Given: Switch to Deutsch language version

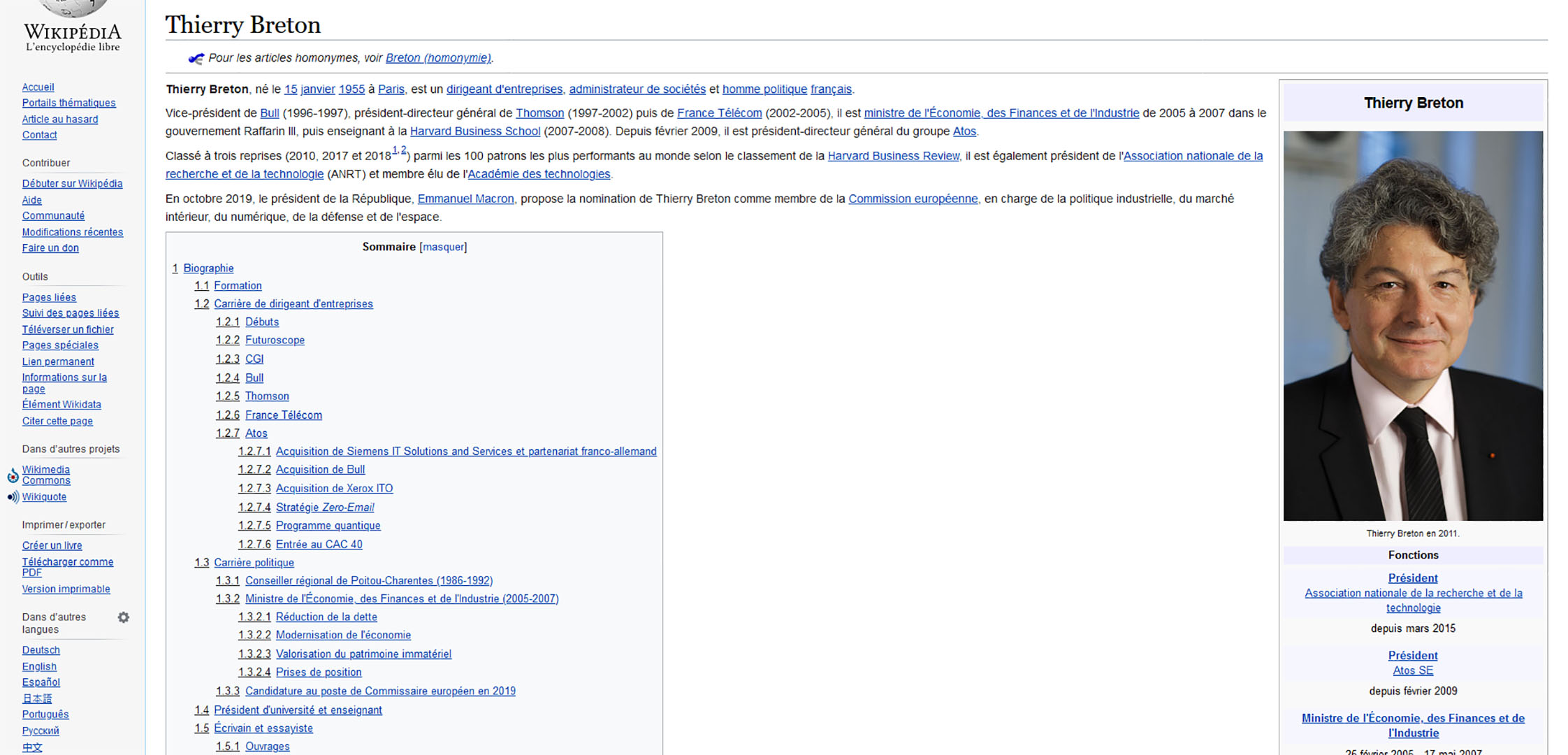Looking at the screenshot, I should point(41,650).
